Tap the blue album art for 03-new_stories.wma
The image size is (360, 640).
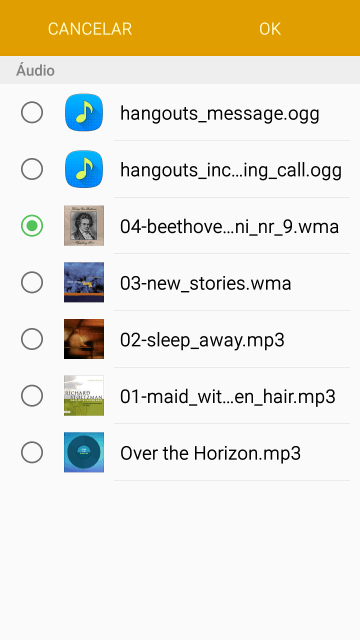coord(84,282)
